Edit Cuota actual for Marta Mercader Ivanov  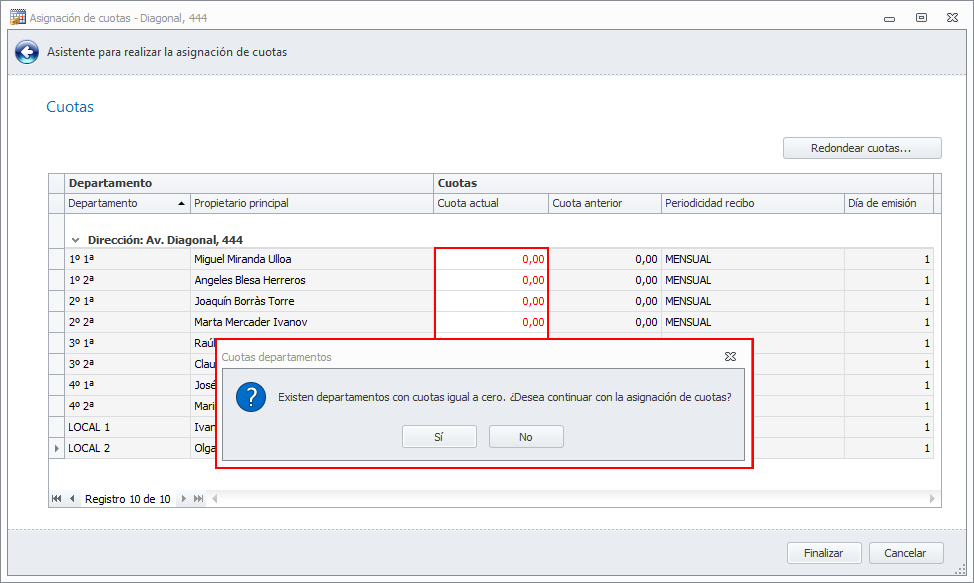coord(491,322)
